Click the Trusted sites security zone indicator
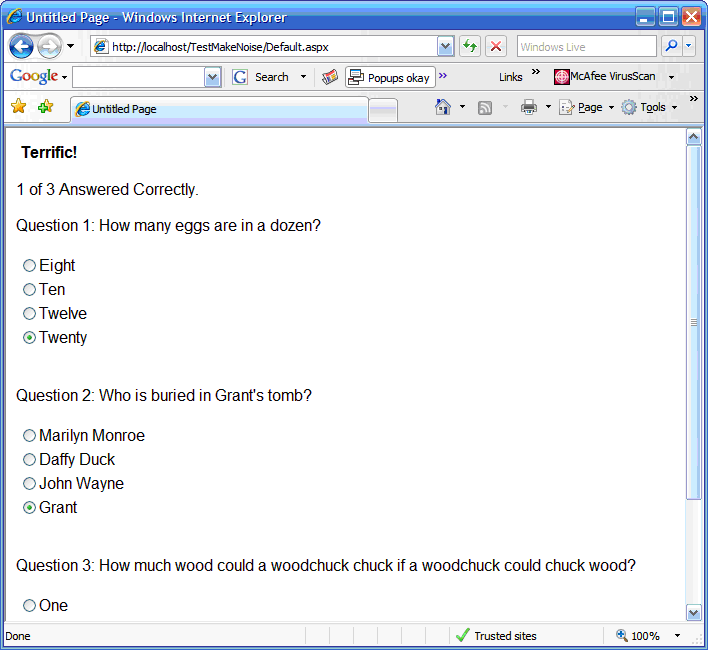This screenshot has width=708, height=650. click(496, 636)
